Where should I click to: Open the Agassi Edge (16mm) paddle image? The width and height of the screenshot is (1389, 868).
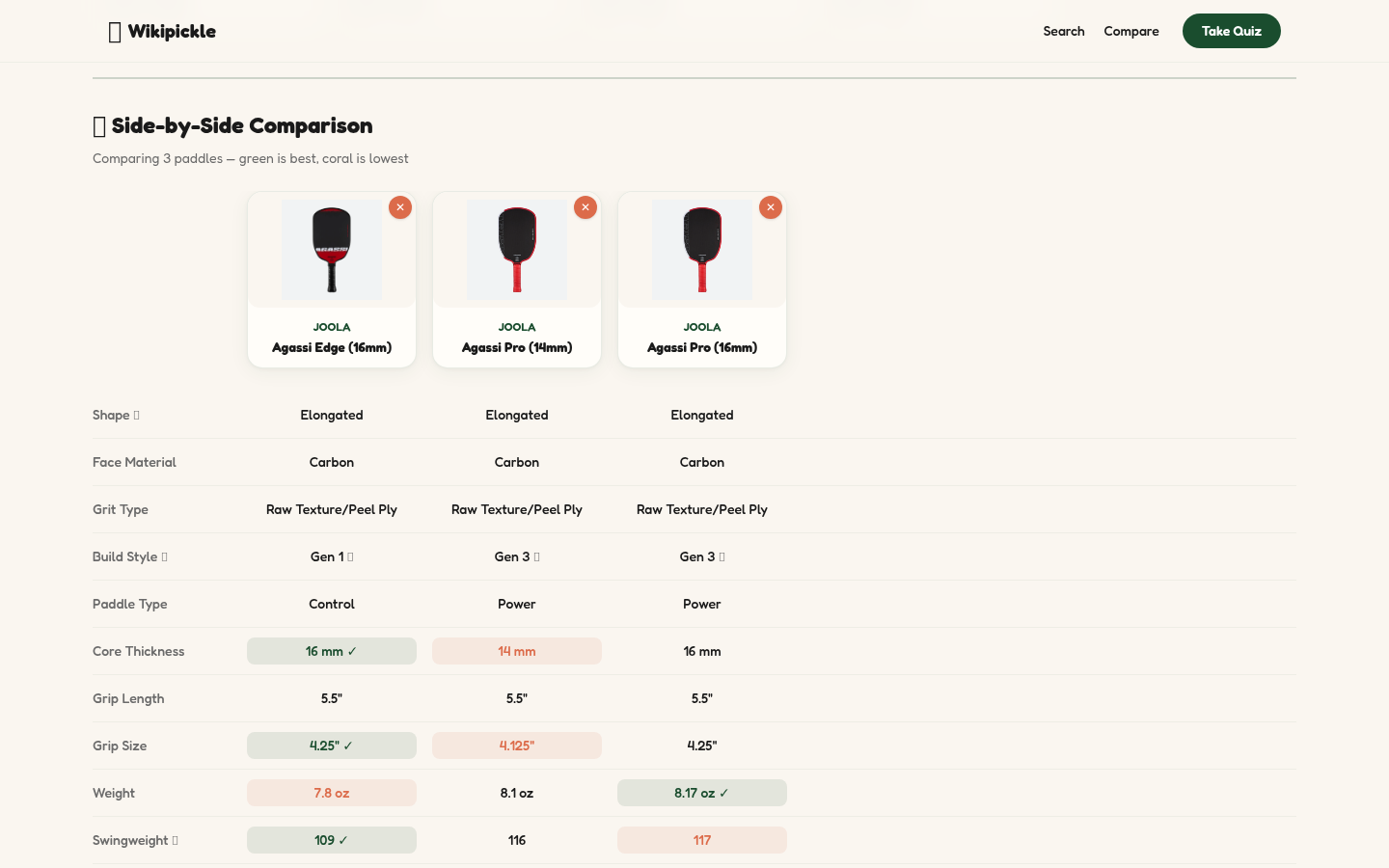click(332, 250)
